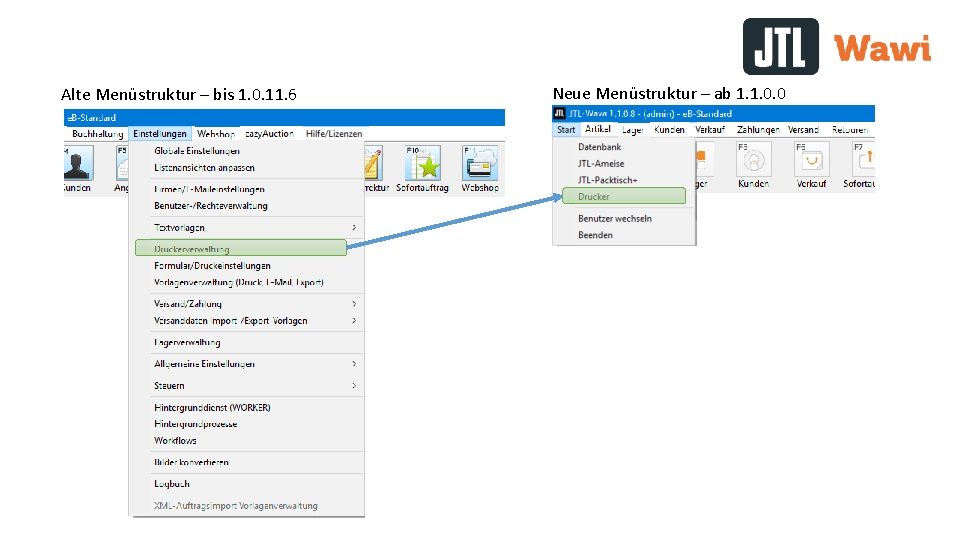Expand the Textvorlagen submenu arrow
The height and width of the screenshot is (540, 960).
[354, 228]
